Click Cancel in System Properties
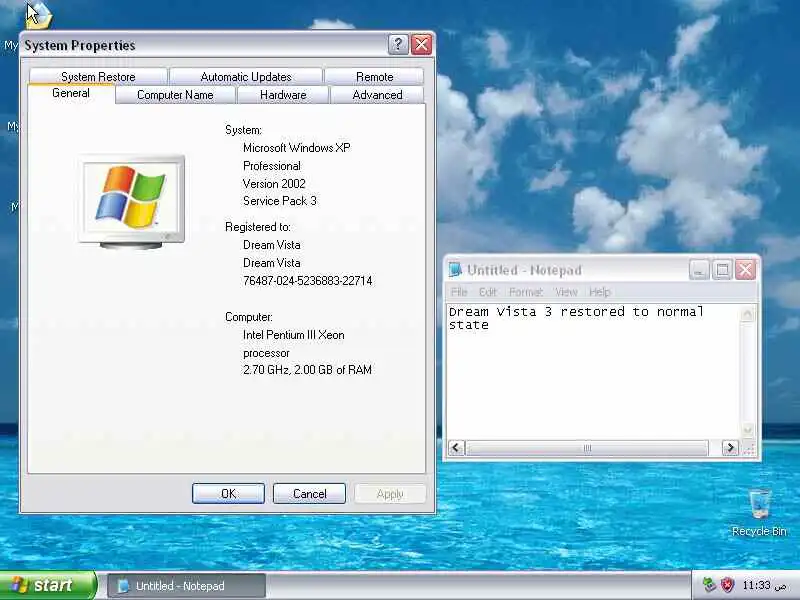800x600 pixels. coord(309,493)
